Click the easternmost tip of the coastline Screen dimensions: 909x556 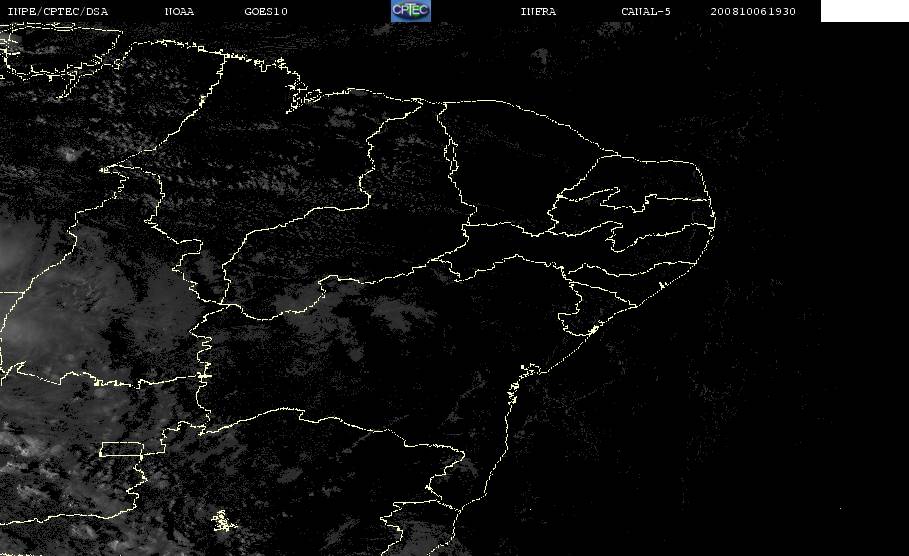[x=714, y=220]
